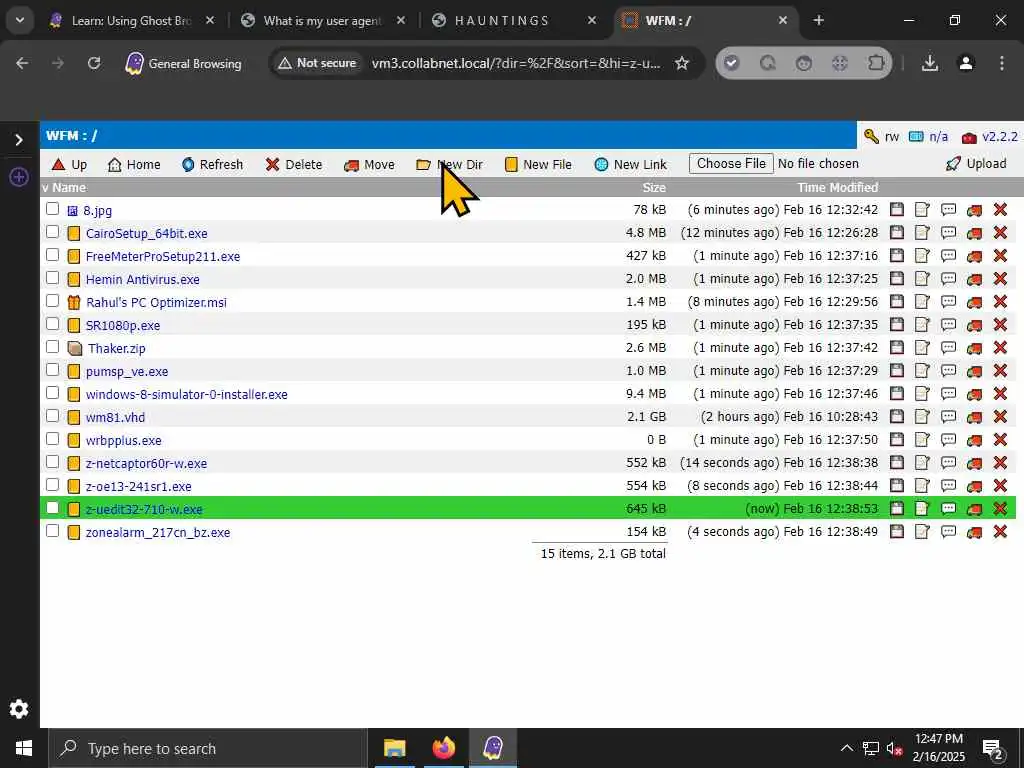The width and height of the screenshot is (1024, 768).
Task: Click the Windows taskbar search box
Action: pyautogui.click(x=208, y=748)
